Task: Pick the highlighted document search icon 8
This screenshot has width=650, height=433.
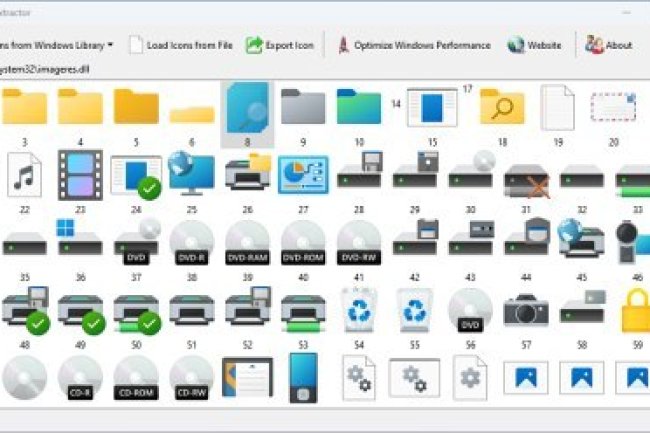Action: point(247,108)
